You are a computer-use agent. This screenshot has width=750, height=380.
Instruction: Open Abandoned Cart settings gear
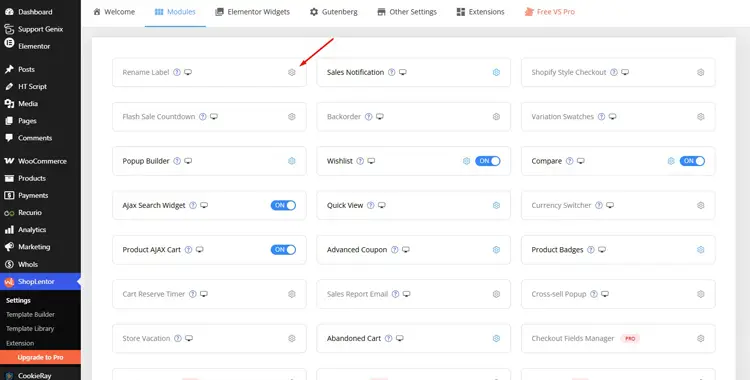[496, 338]
